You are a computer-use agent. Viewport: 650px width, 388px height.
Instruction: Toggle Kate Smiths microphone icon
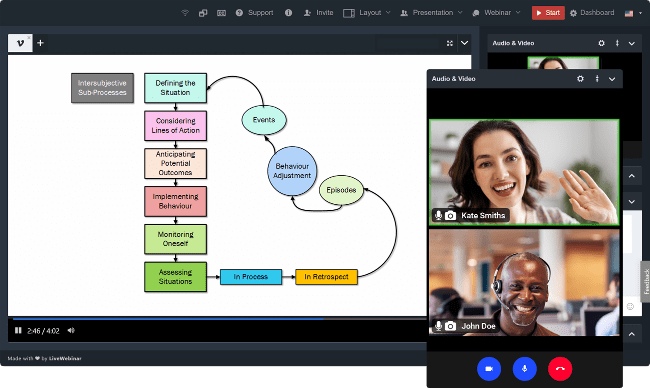pos(438,215)
